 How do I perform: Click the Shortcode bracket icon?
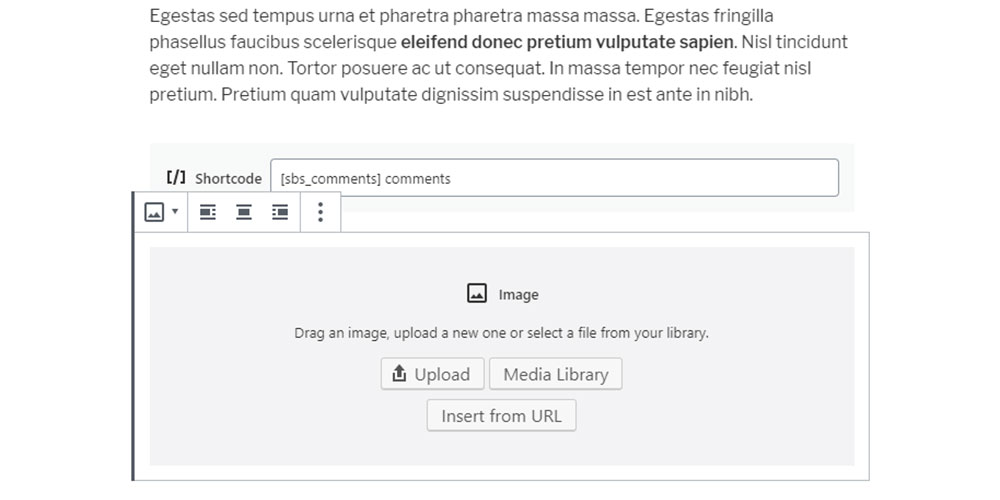pos(176,177)
